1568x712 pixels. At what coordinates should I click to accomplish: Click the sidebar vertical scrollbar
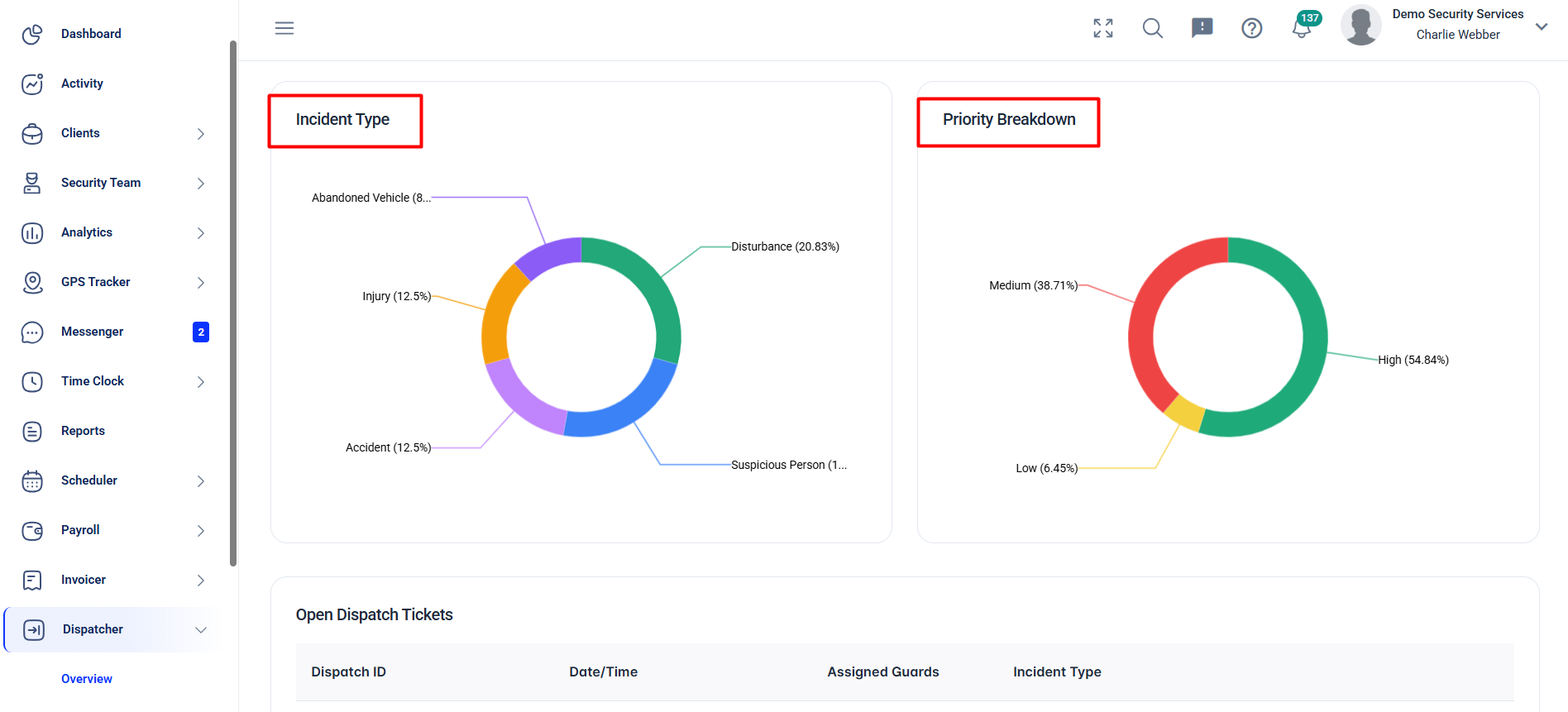click(233, 303)
